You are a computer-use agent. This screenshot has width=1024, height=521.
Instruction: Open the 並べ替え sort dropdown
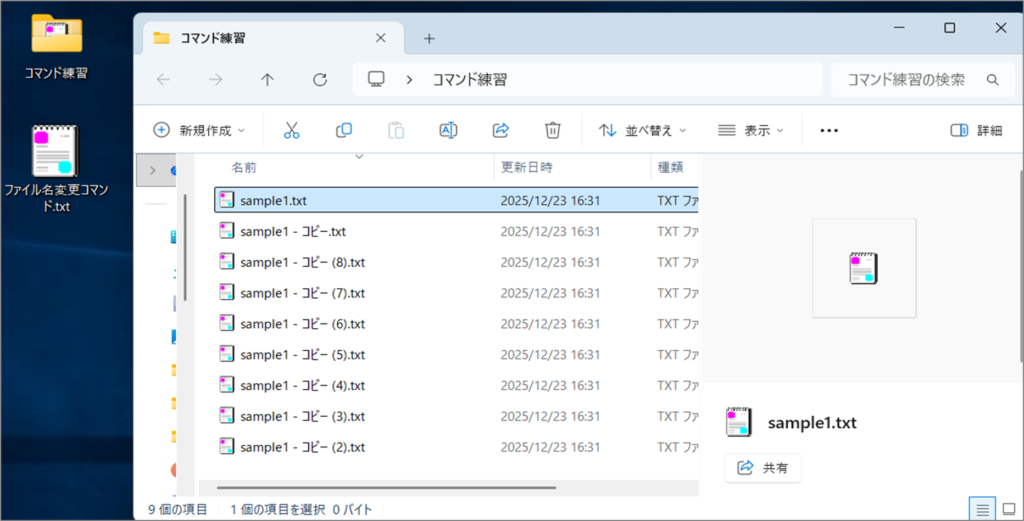tap(643, 130)
